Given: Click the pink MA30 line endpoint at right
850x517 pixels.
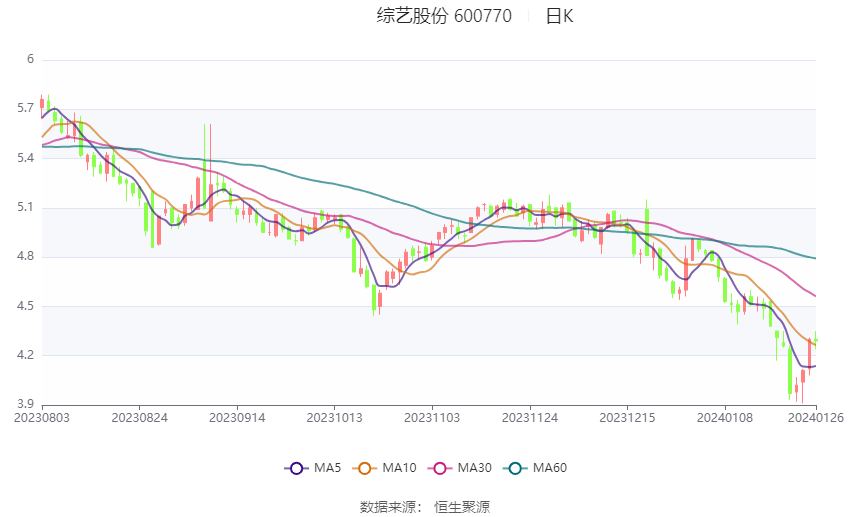Looking at the screenshot, I should pyautogui.click(x=815, y=296).
